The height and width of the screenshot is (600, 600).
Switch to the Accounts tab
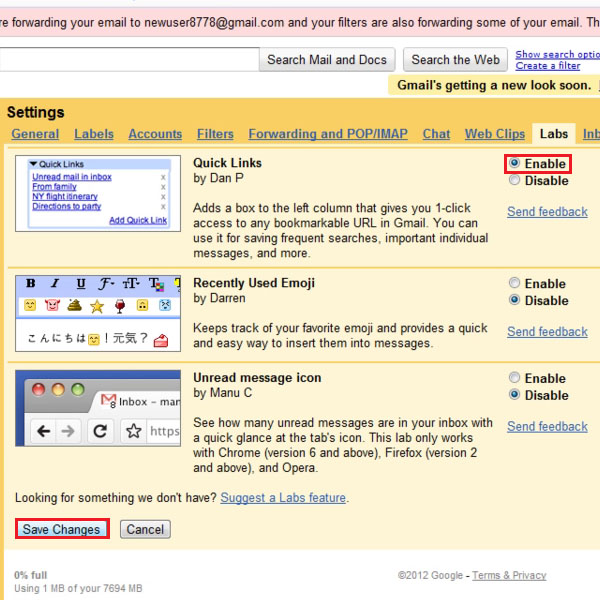pos(155,134)
